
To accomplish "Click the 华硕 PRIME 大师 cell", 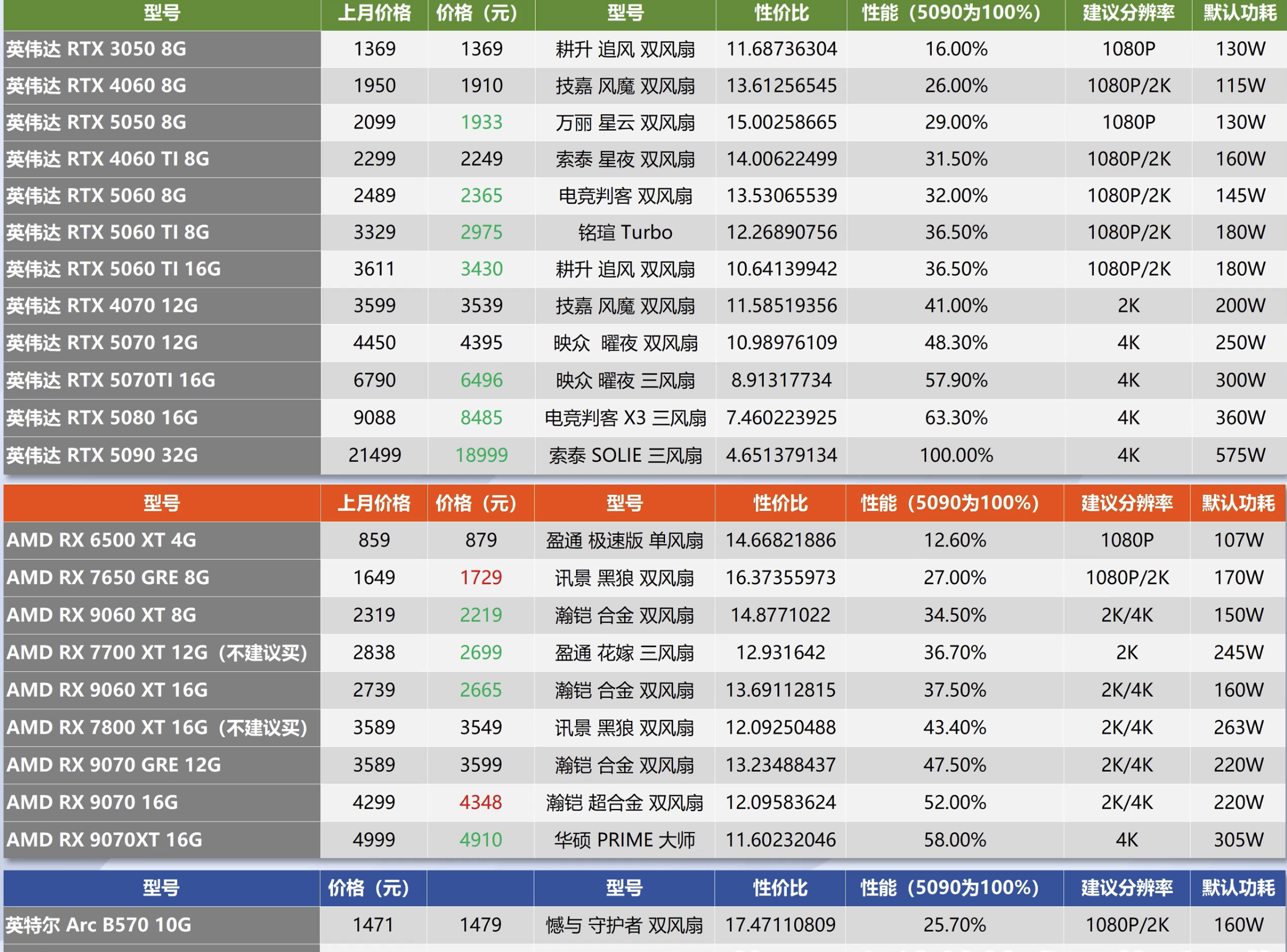I will click(625, 840).
